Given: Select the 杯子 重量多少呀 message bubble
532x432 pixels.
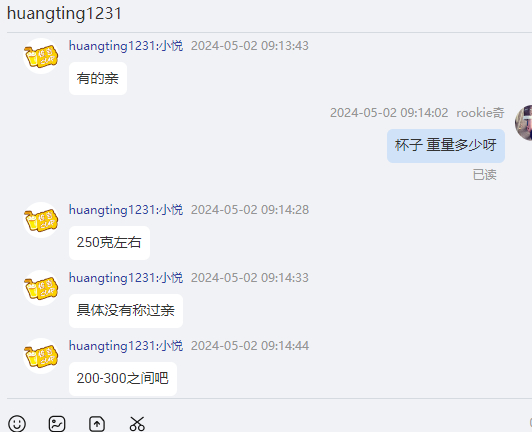Looking at the screenshot, I should tap(446, 146).
